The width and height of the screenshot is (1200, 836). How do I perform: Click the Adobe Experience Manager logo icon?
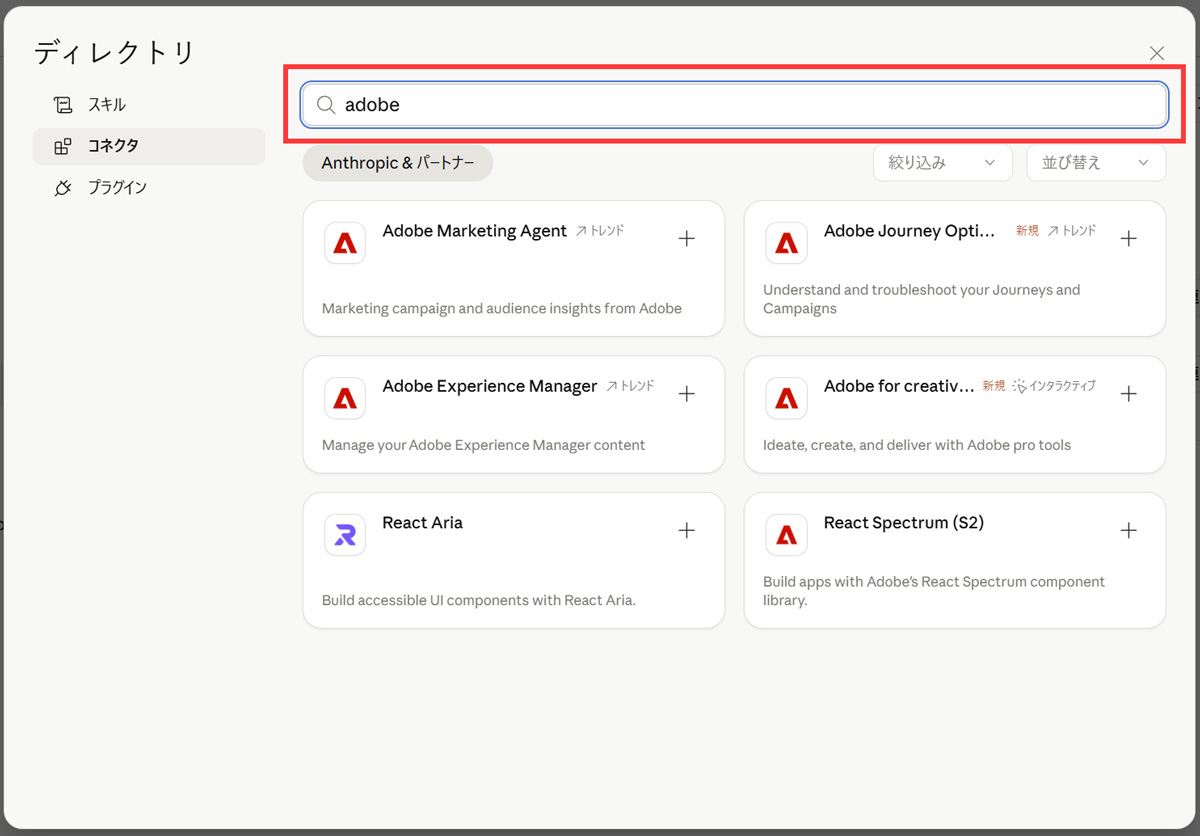345,398
